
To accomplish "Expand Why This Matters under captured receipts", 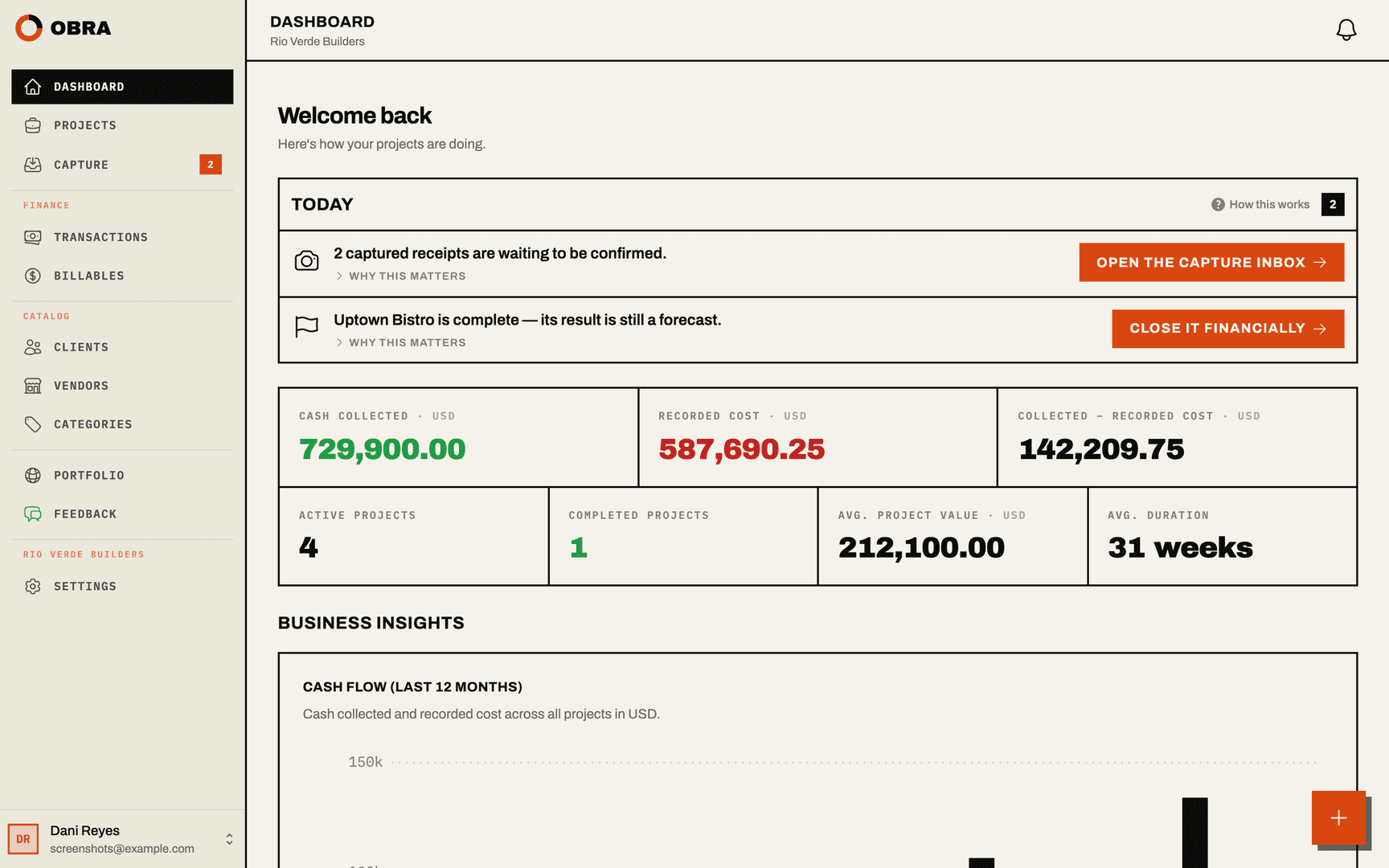I will pyautogui.click(x=401, y=276).
